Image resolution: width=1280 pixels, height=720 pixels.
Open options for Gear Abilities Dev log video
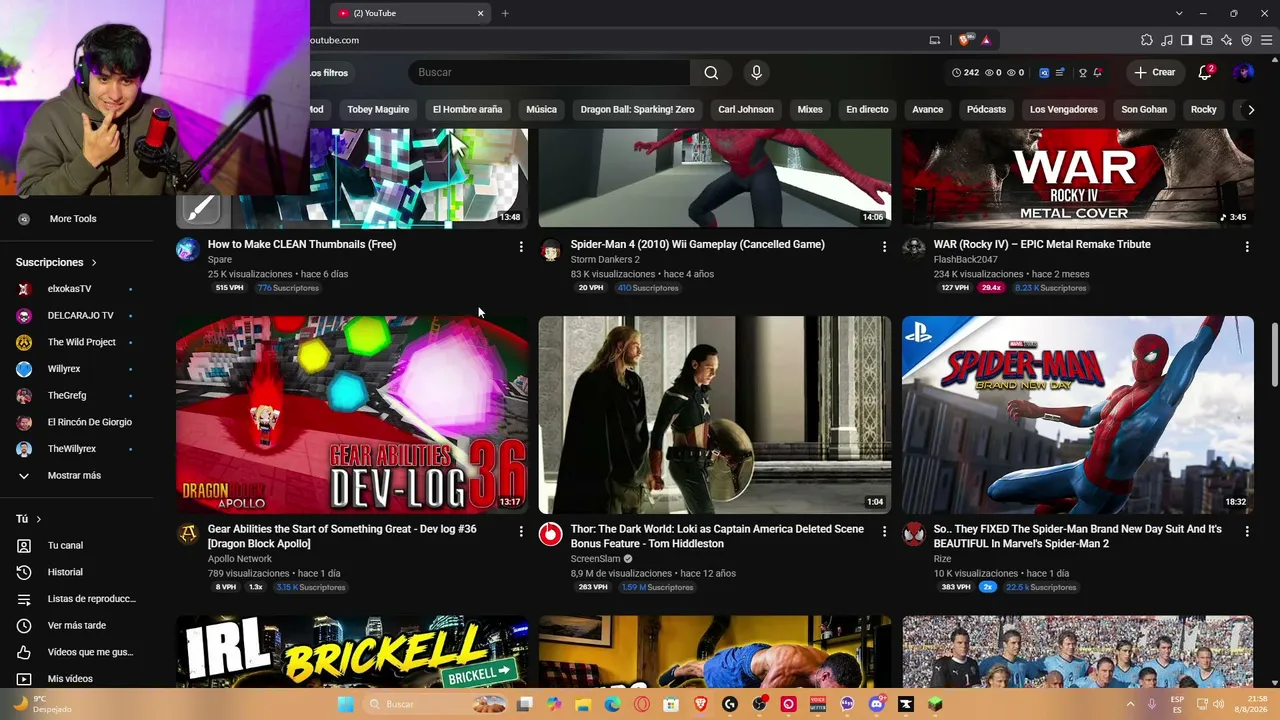pos(520,531)
